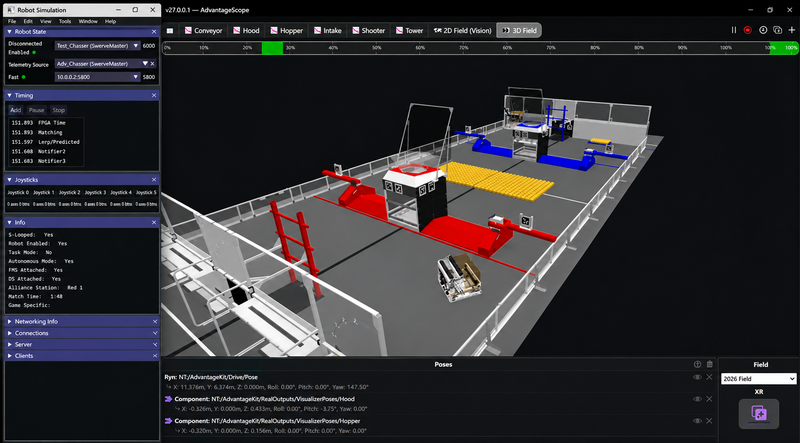800x443 pixels.
Task: Remove the VisualizerPoses/Hood component
Action: pyautogui.click(x=709, y=399)
